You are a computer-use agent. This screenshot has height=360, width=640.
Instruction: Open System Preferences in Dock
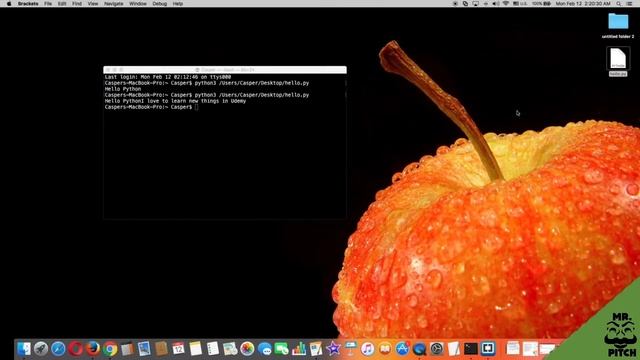436,349
